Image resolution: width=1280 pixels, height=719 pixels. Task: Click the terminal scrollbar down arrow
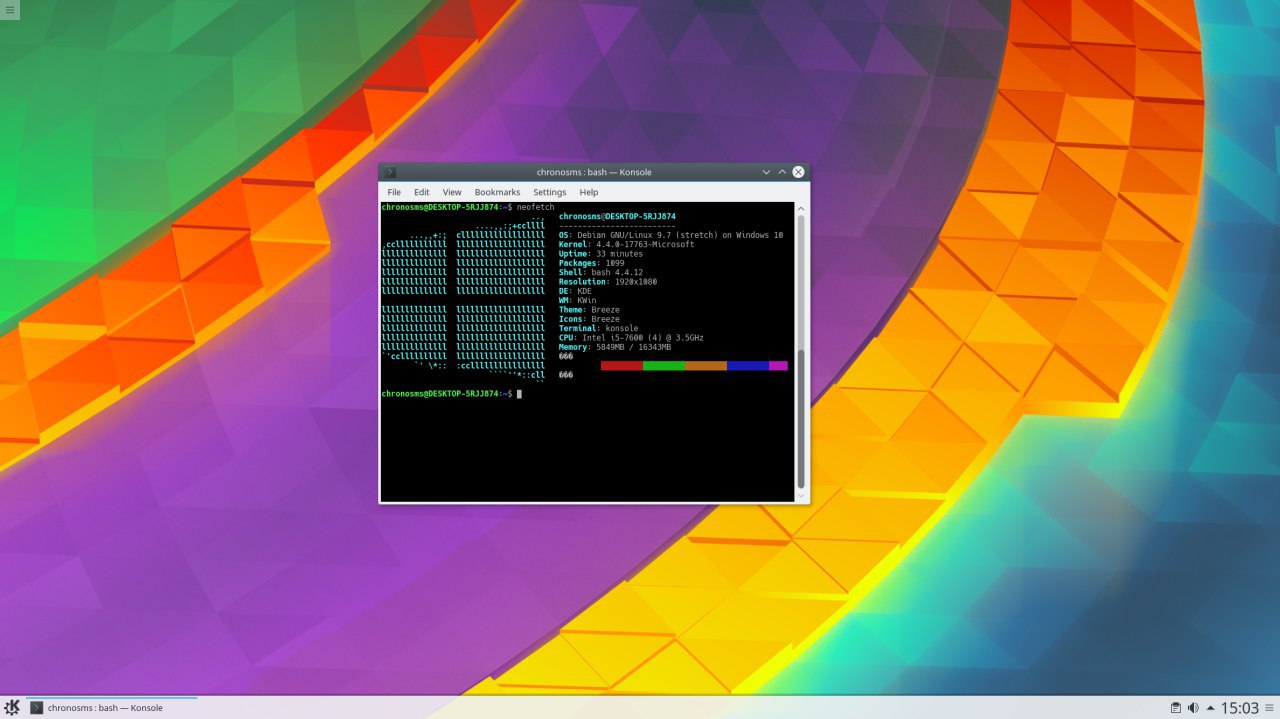(x=800, y=495)
